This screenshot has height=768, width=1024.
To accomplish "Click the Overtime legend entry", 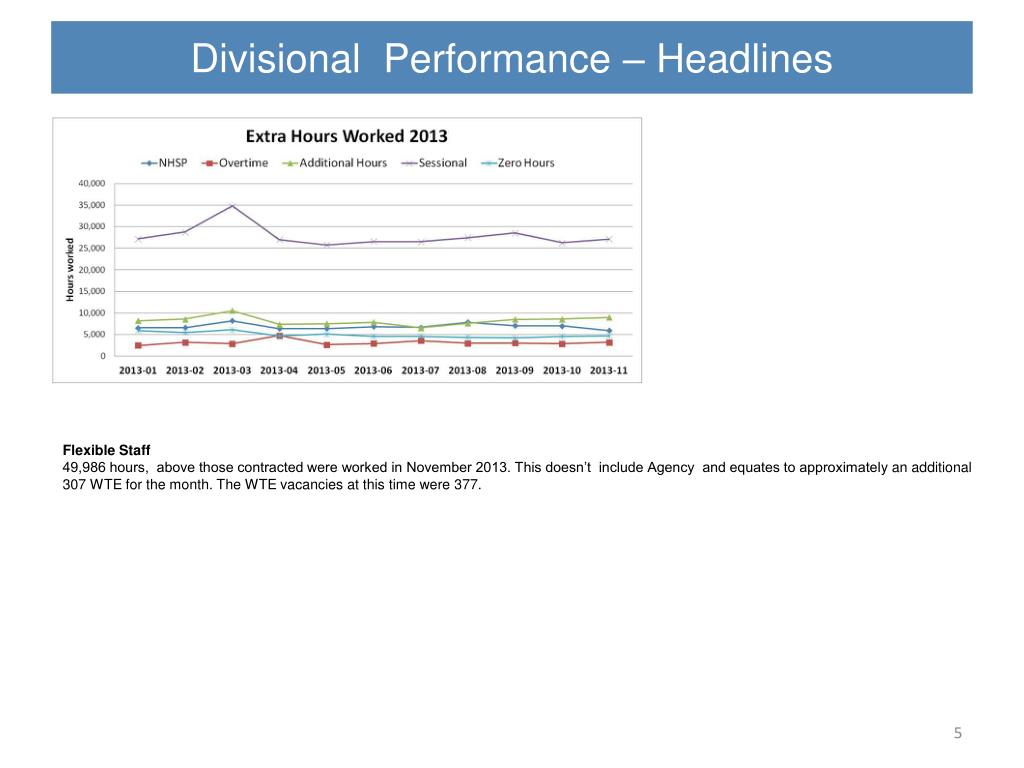I will click(235, 163).
